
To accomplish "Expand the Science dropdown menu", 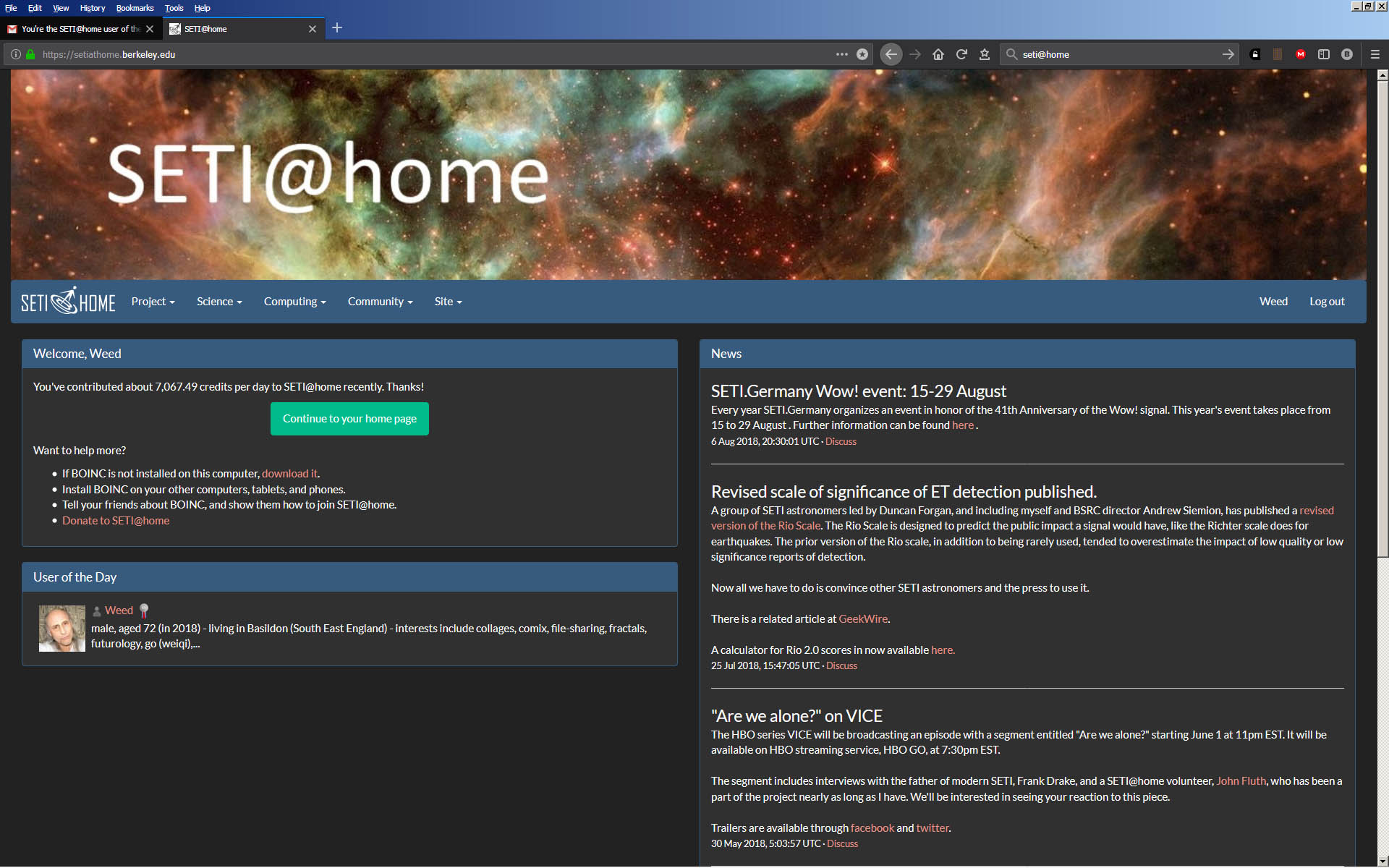I will pos(219,302).
